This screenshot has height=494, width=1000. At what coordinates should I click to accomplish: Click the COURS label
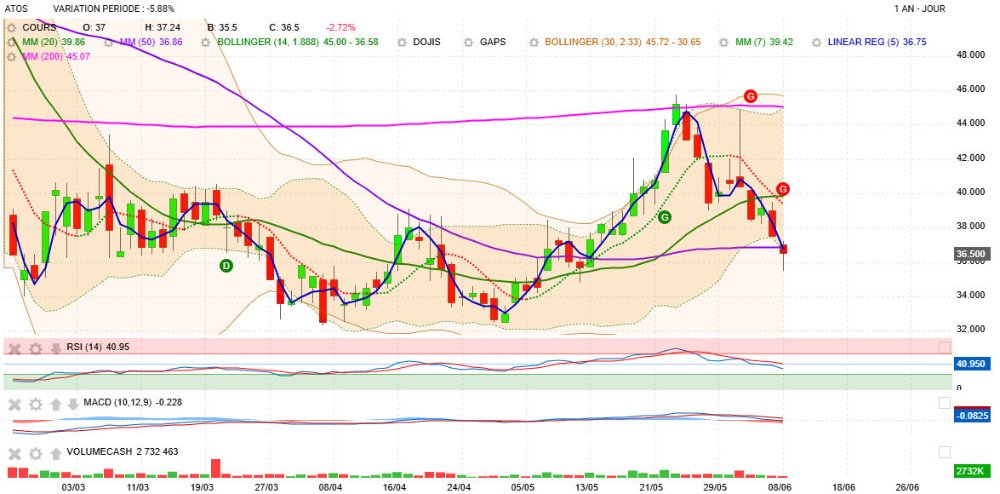click(x=39, y=28)
